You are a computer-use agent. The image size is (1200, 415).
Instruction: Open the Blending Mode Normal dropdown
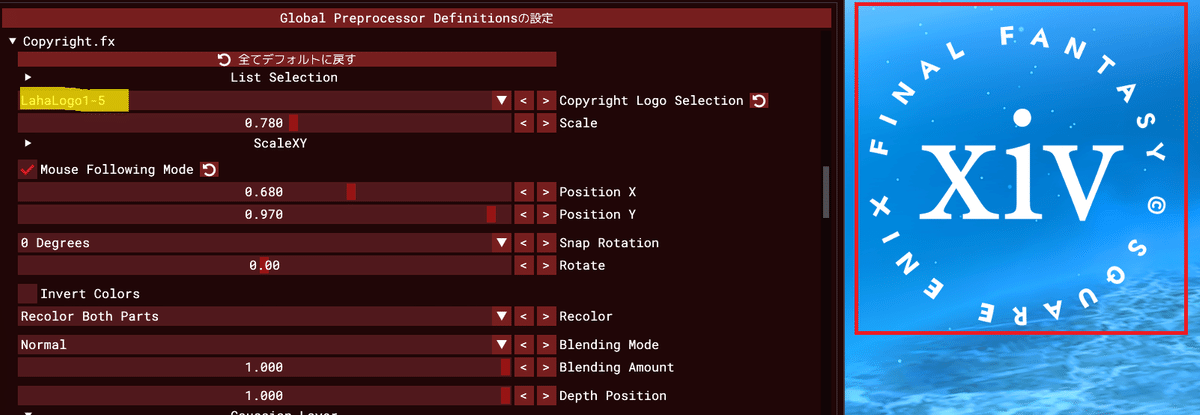(265, 345)
